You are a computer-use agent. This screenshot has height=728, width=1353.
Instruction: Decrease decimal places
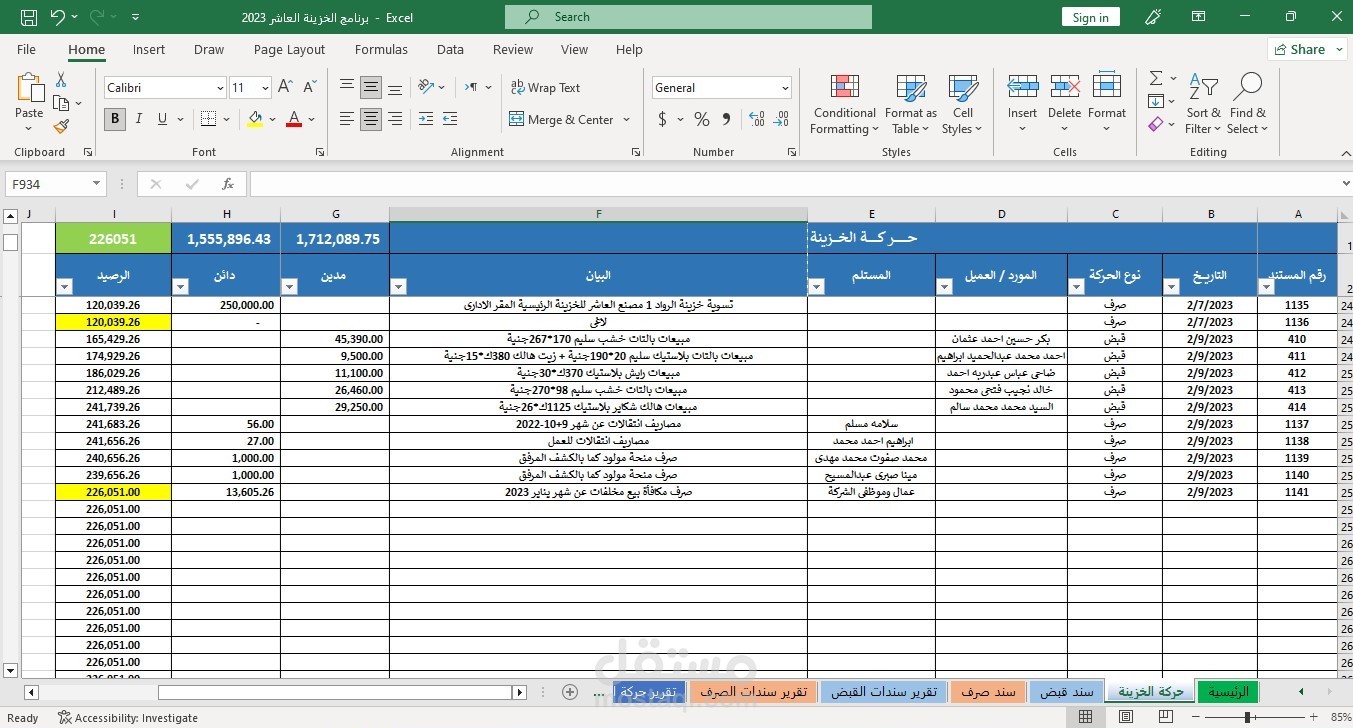(782, 119)
